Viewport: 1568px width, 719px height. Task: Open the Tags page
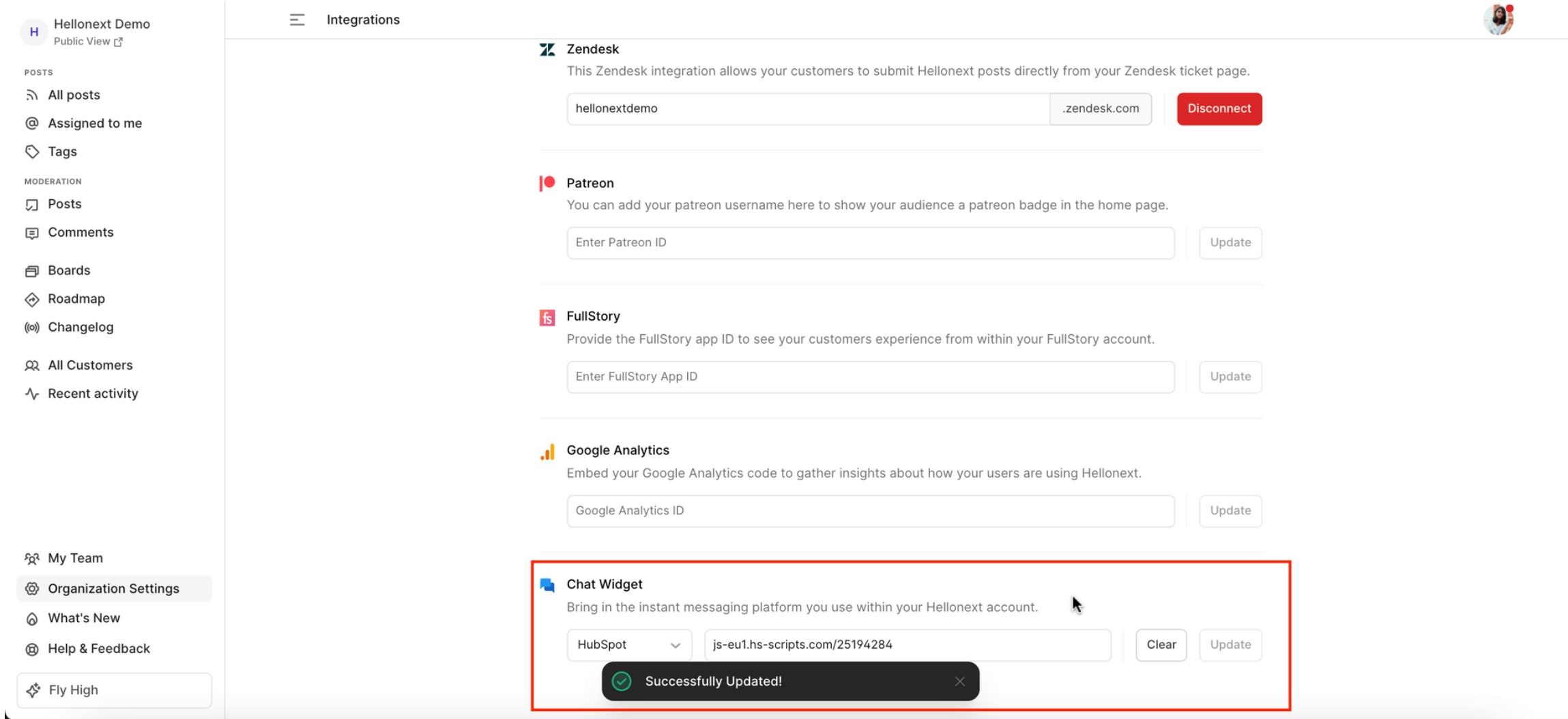click(62, 151)
